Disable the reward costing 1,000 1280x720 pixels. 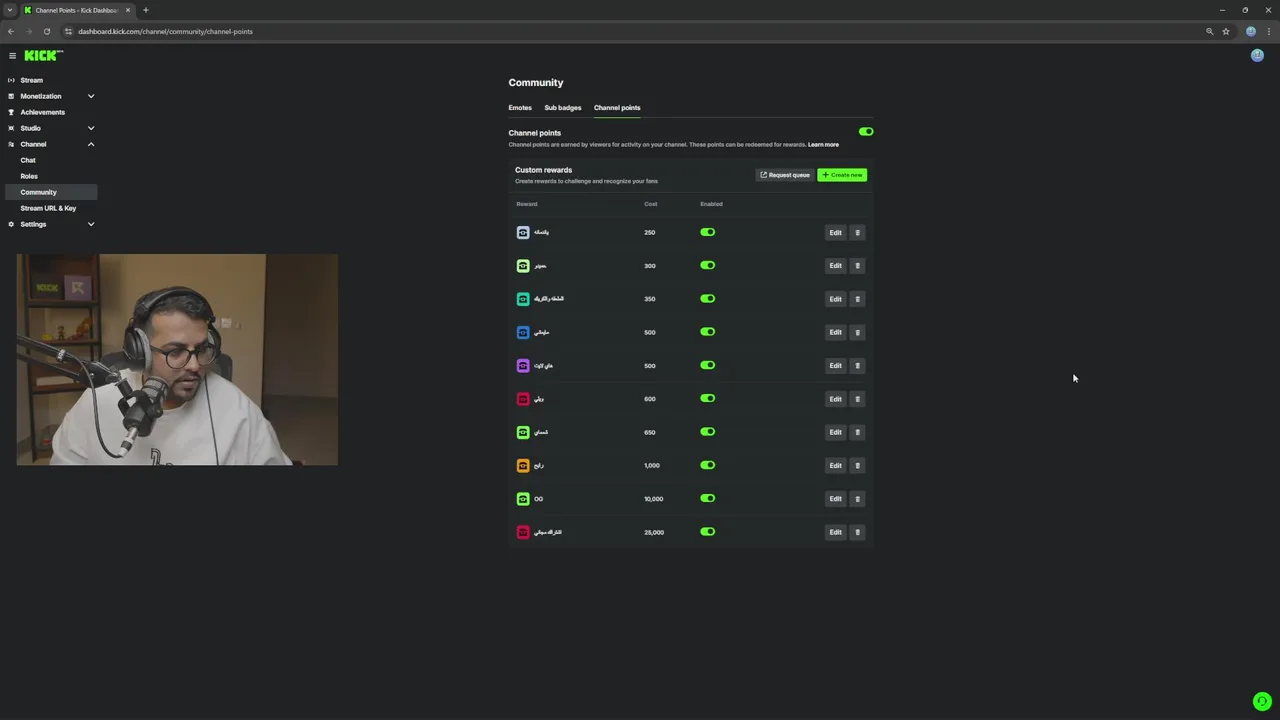click(708, 465)
